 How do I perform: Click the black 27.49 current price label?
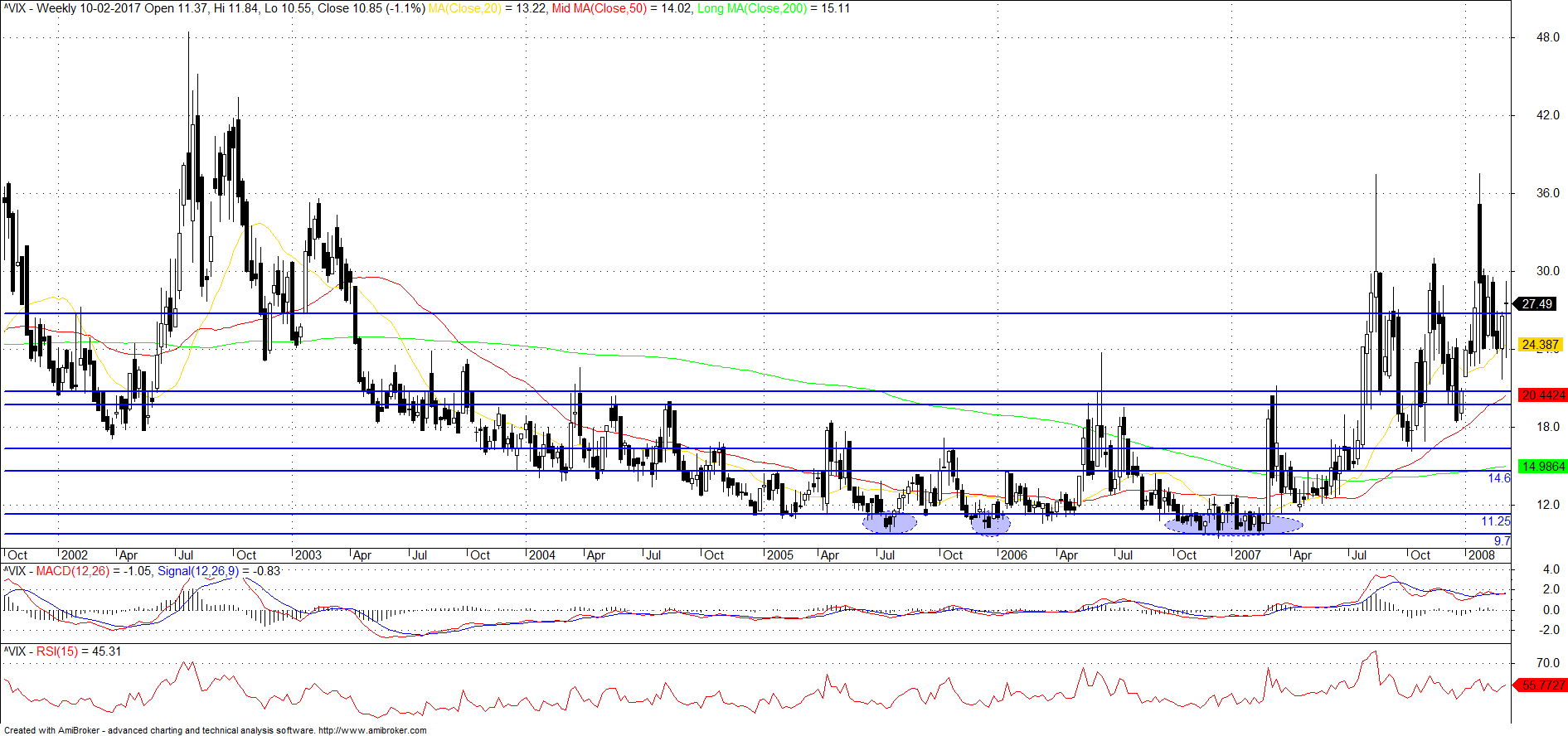tap(1536, 304)
